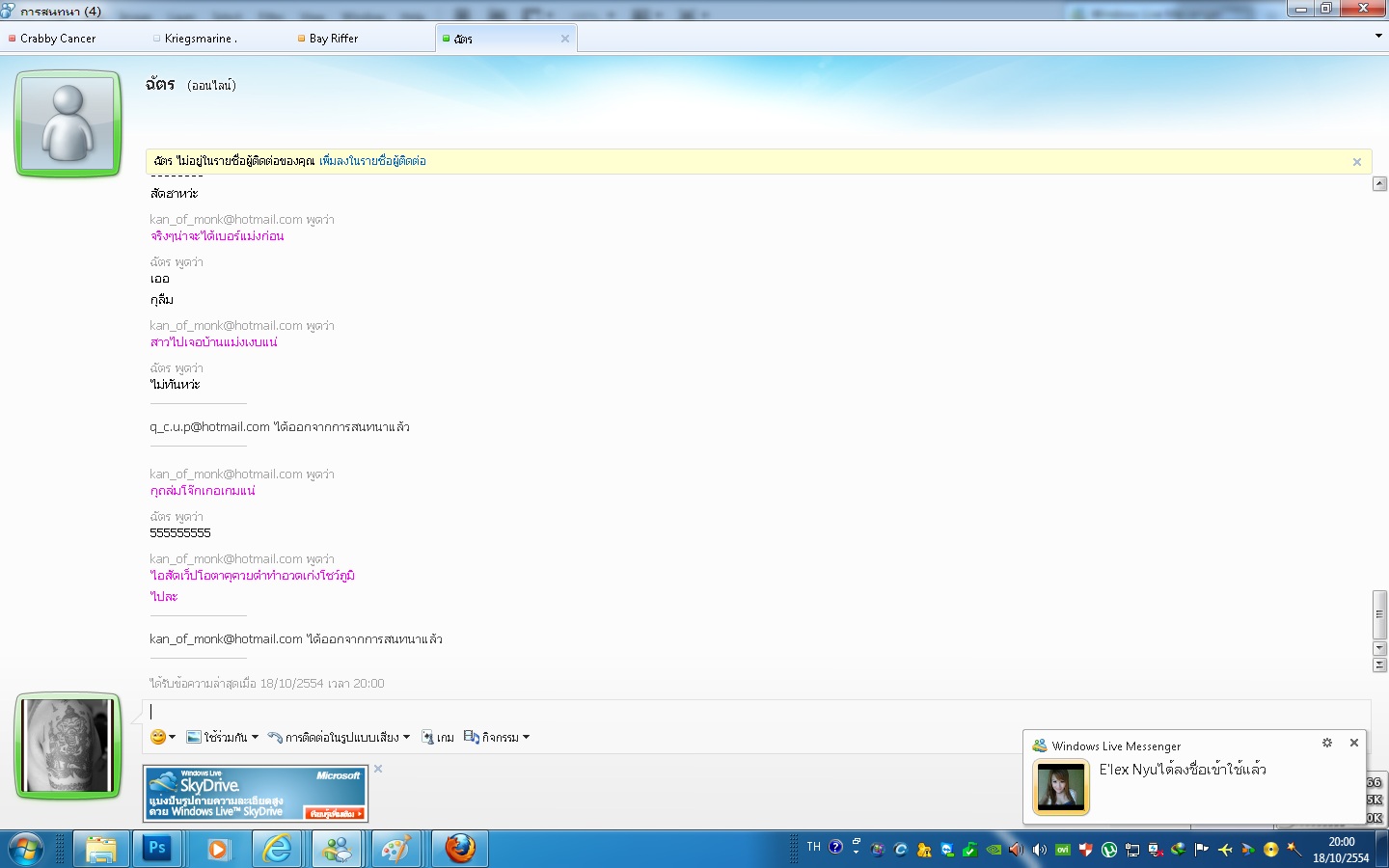Open the language bar options arrow
The image size is (1389, 868).
(x=856, y=853)
